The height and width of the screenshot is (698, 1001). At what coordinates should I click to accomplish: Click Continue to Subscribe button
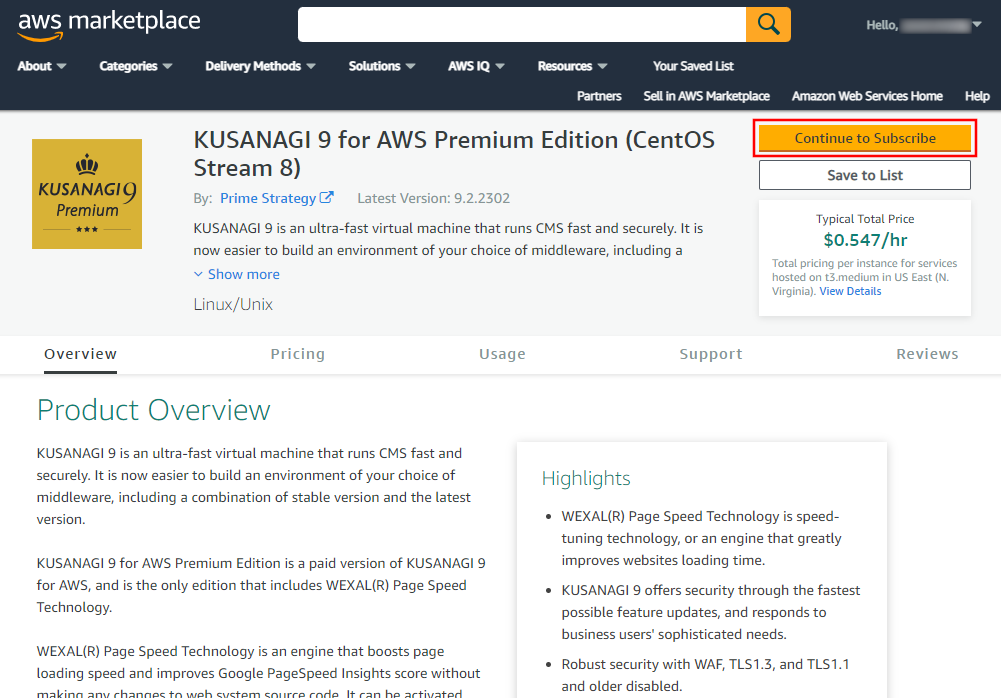[x=865, y=138]
